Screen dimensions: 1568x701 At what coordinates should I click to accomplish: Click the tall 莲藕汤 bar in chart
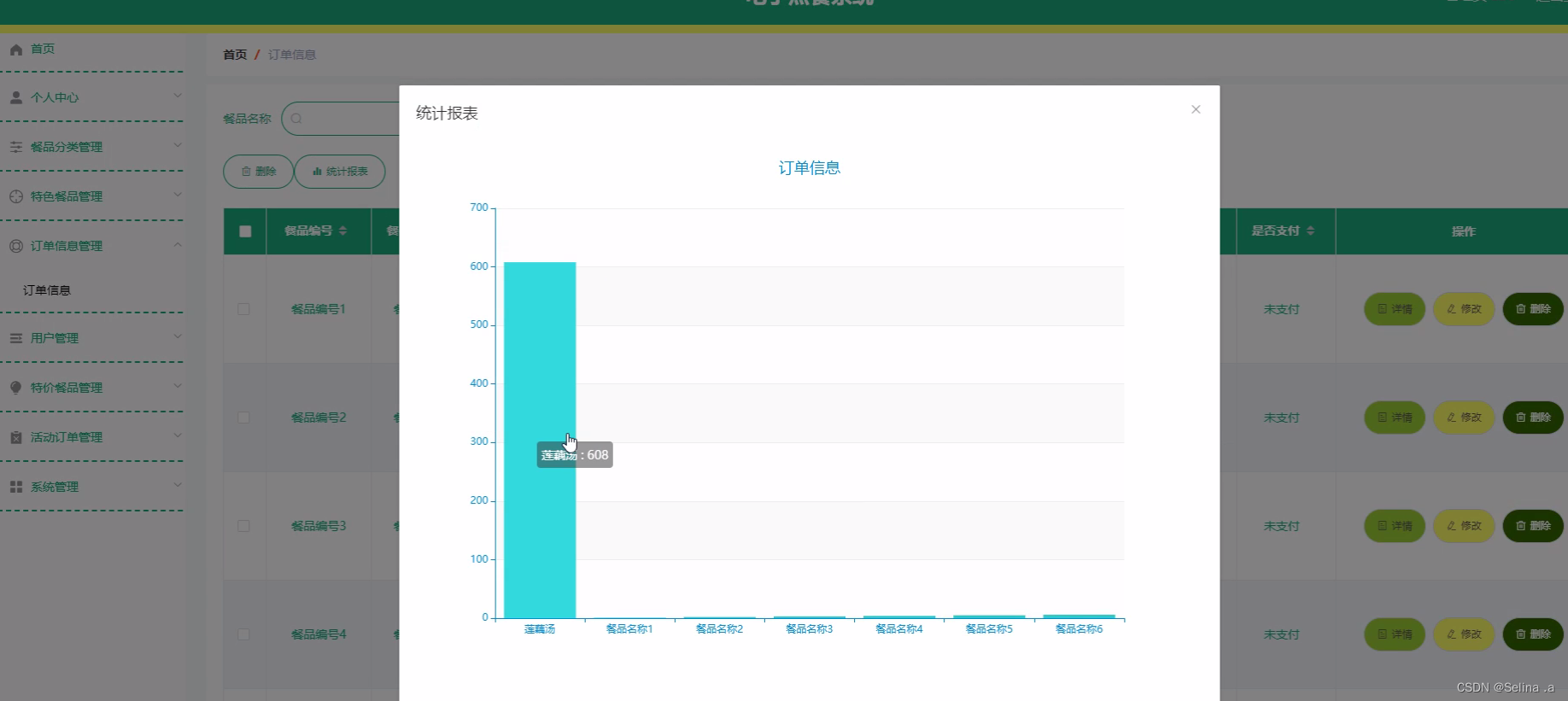pos(540,440)
